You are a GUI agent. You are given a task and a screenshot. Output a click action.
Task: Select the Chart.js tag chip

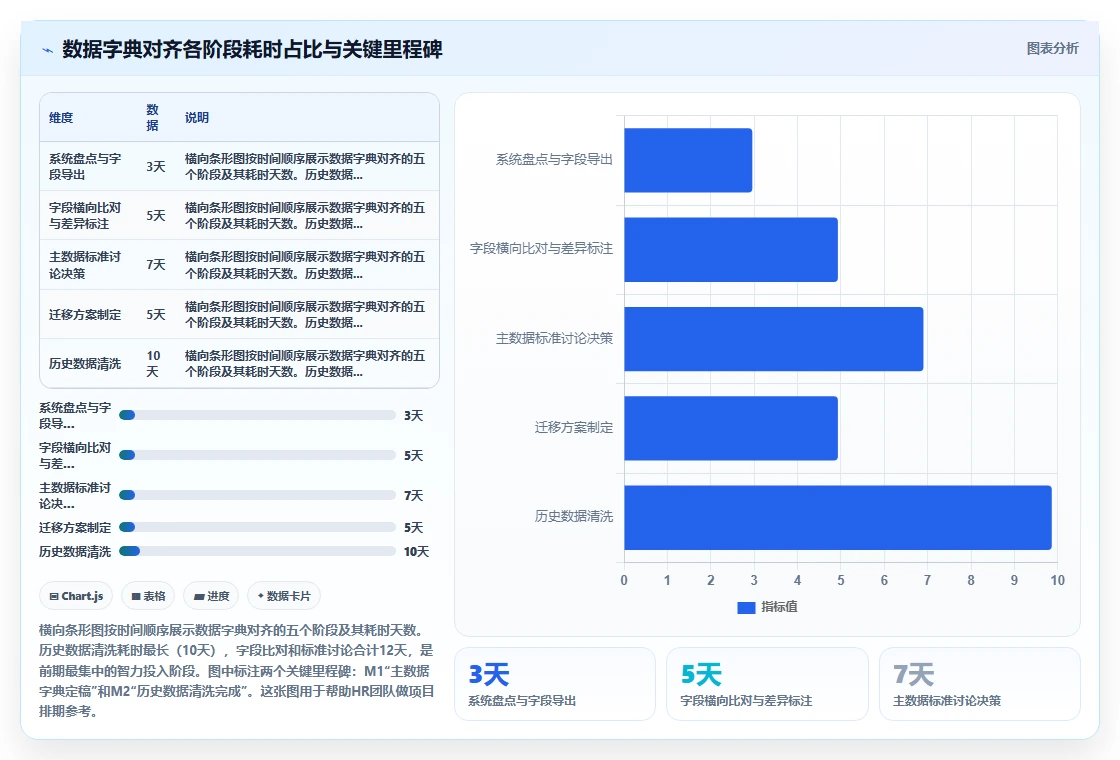(76, 596)
